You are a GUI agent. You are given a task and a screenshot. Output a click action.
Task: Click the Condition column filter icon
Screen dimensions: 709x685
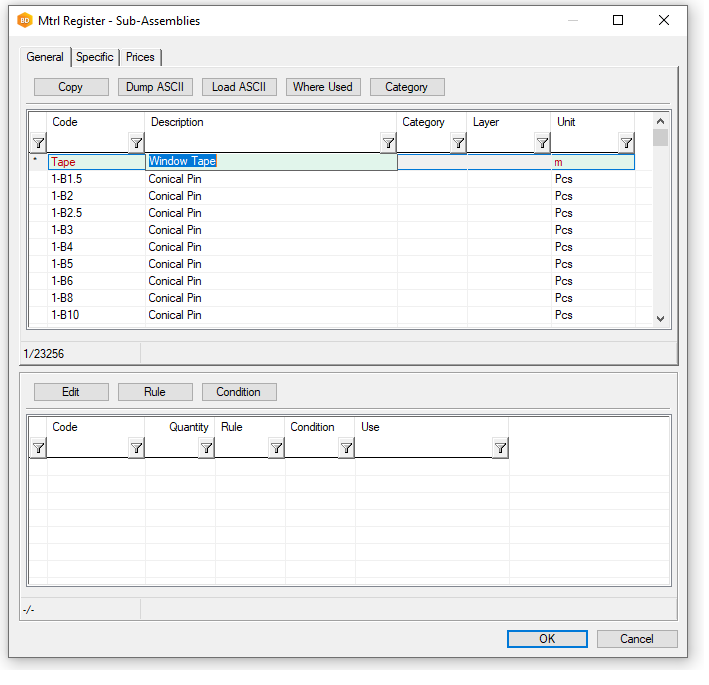tap(345, 449)
